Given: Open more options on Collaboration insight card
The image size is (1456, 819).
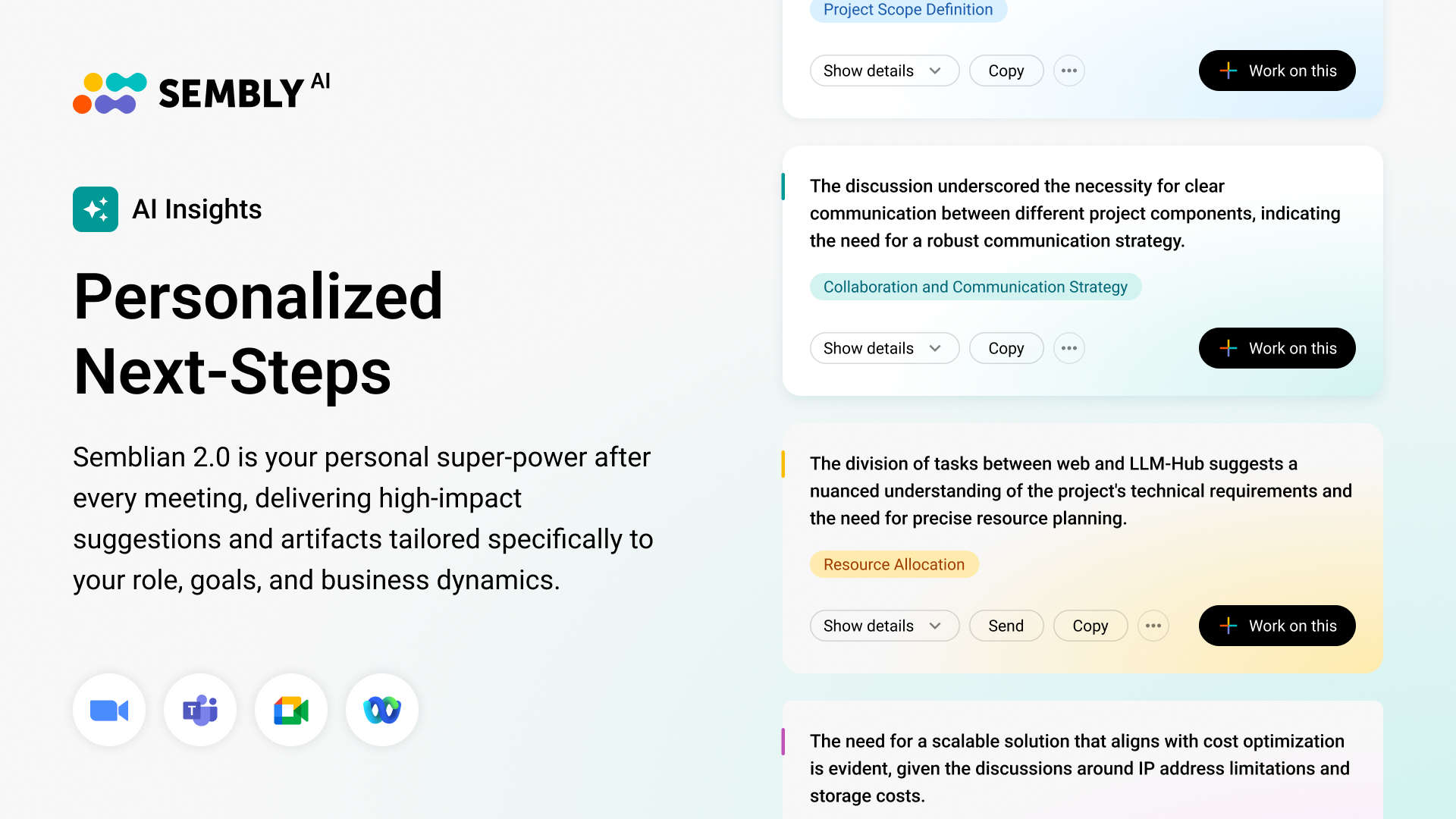Looking at the screenshot, I should pyautogui.click(x=1069, y=348).
